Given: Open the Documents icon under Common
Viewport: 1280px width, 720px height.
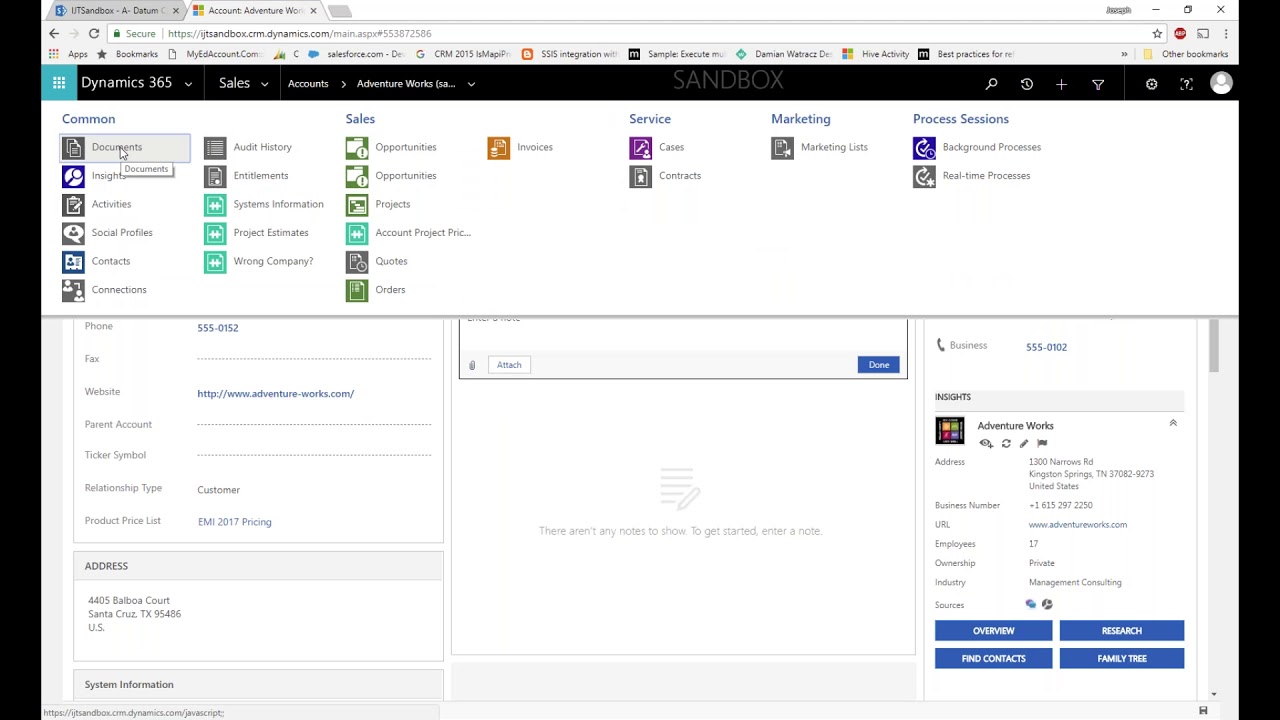Looking at the screenshot, I should [73, 147].
